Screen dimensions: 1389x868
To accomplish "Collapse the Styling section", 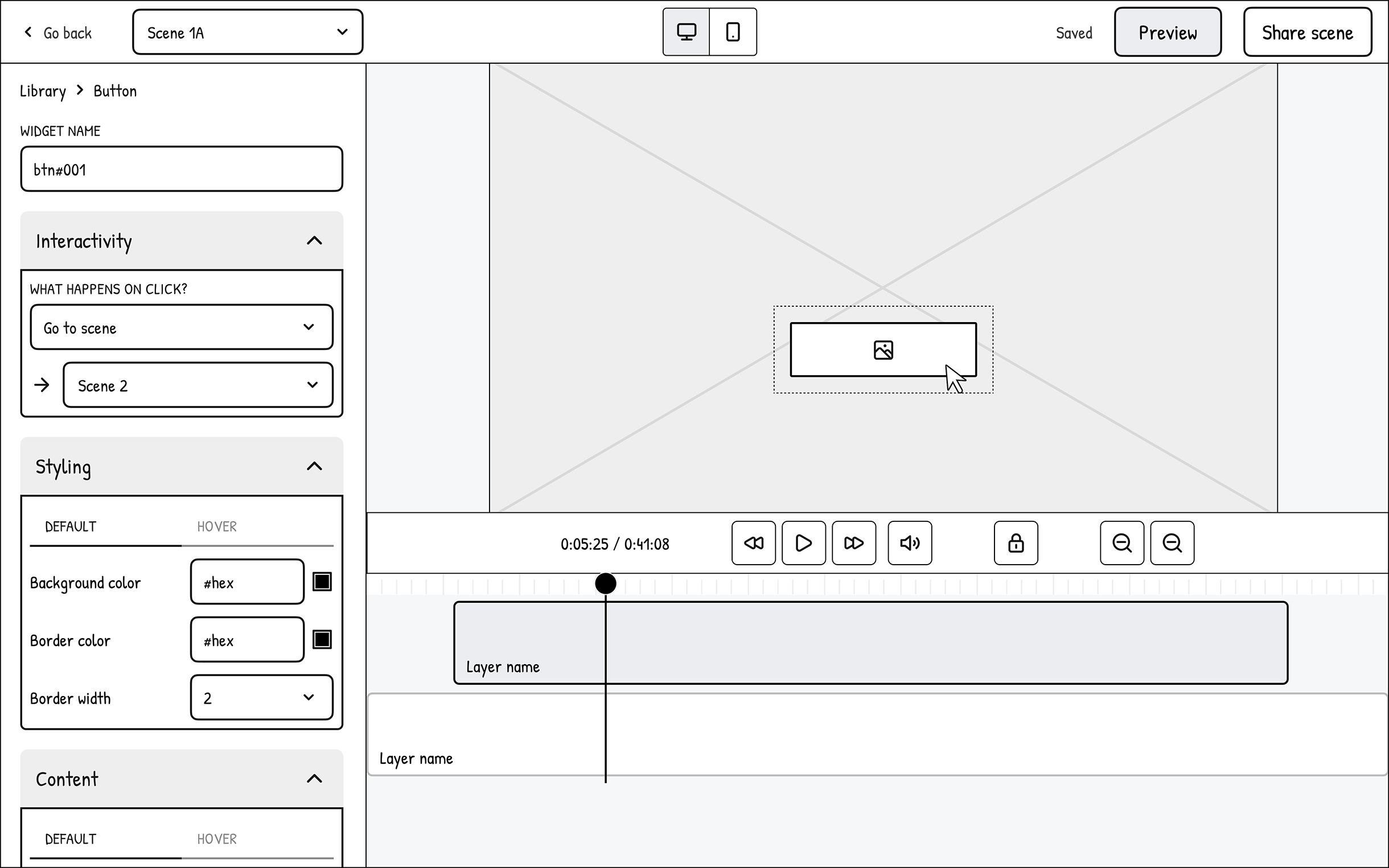I will (314, 466).
